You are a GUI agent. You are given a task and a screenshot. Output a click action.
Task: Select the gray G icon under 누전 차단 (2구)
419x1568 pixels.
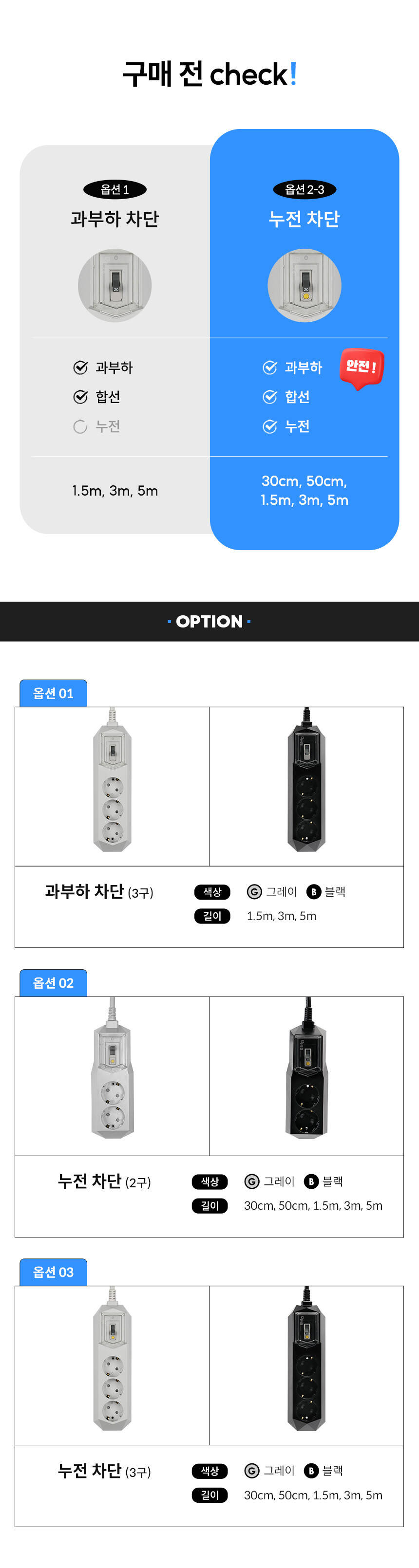point(251,1181)
